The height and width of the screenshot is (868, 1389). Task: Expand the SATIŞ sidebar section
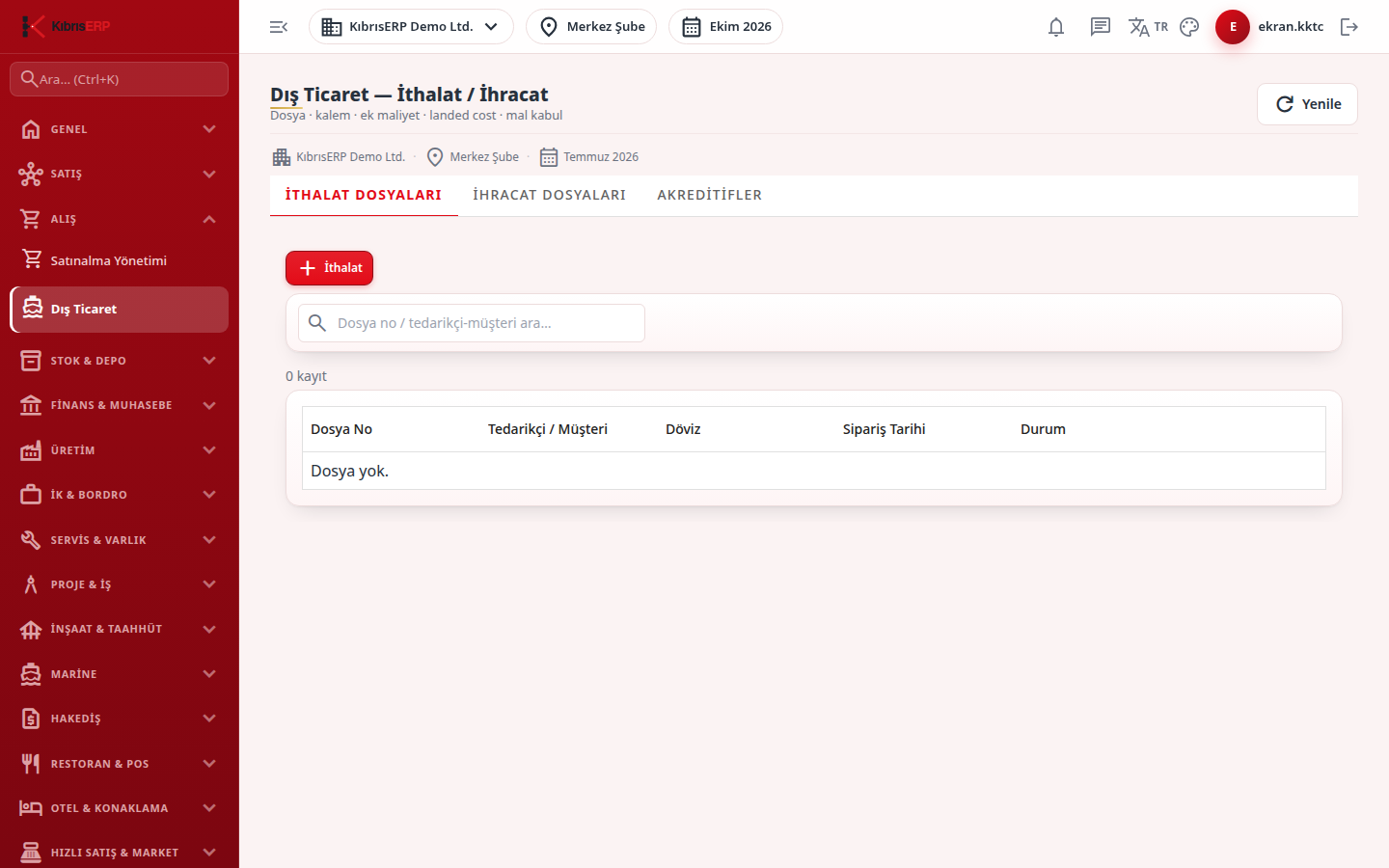(x=119, y=174)
